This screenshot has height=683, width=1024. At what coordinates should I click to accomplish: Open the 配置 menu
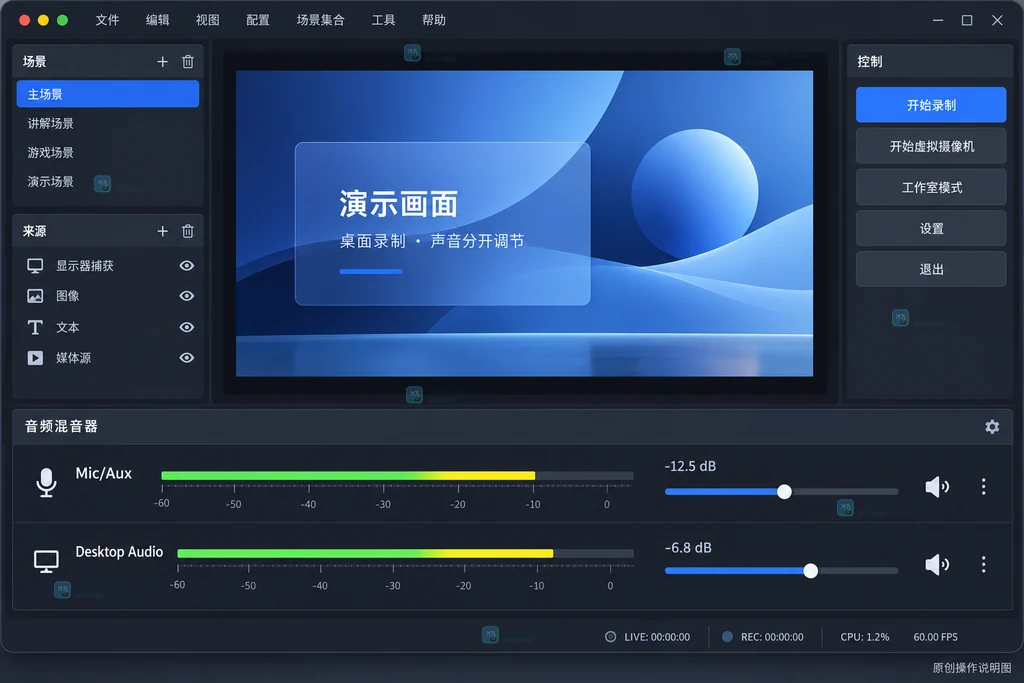[x=258, y=20]
